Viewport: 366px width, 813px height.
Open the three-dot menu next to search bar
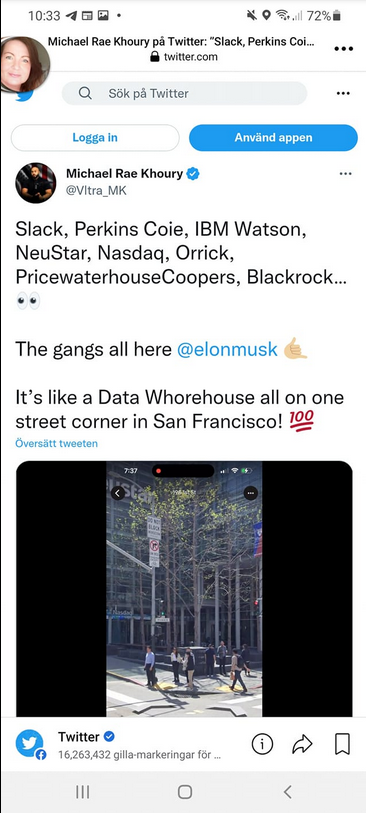(343, 93)
